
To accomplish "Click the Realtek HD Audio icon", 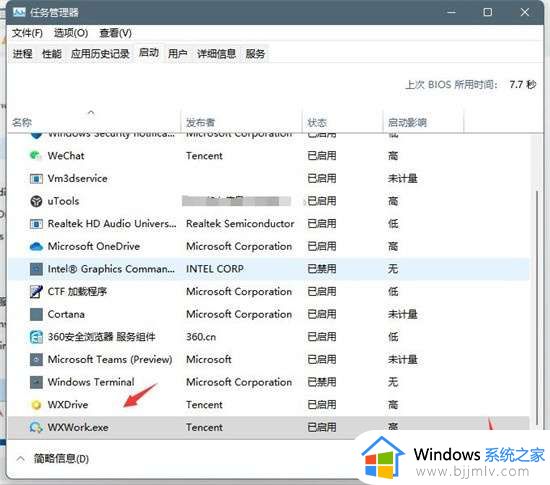I will coord(36,224).
